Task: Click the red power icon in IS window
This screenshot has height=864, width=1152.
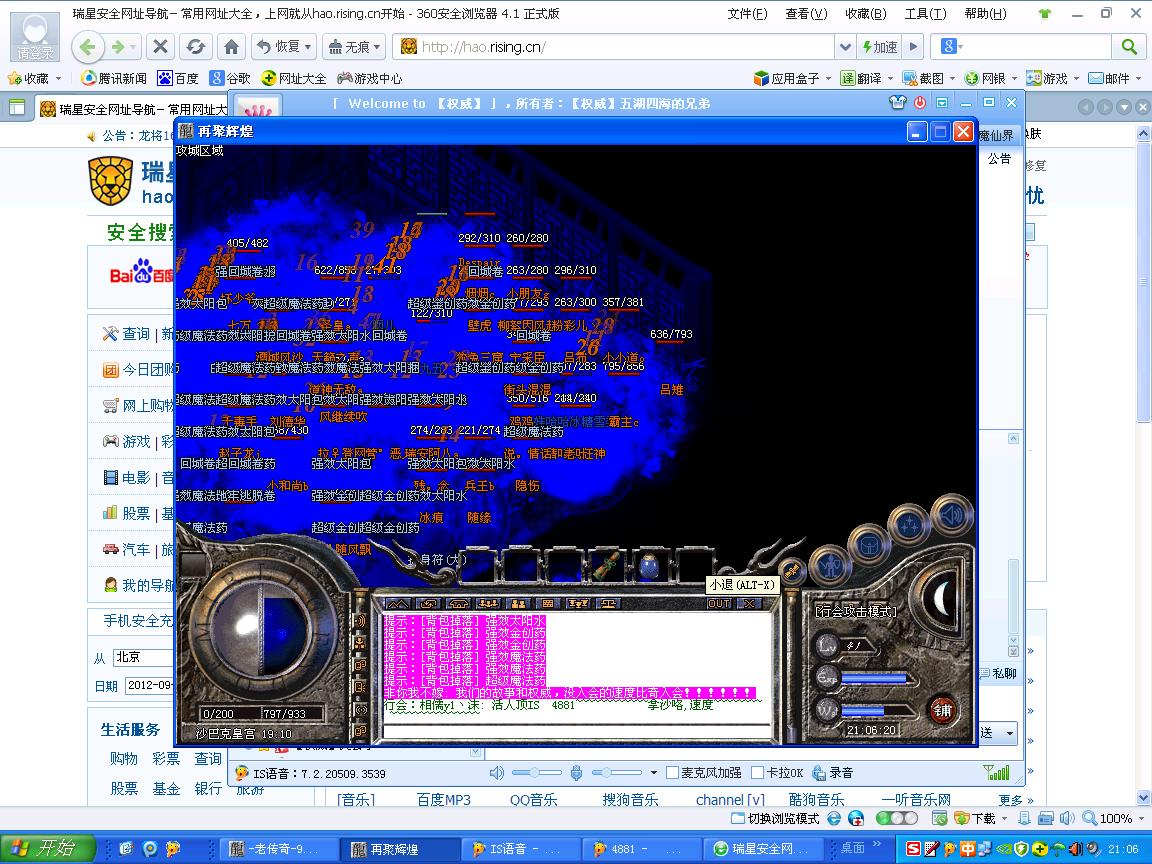Action: click(919, 103)
